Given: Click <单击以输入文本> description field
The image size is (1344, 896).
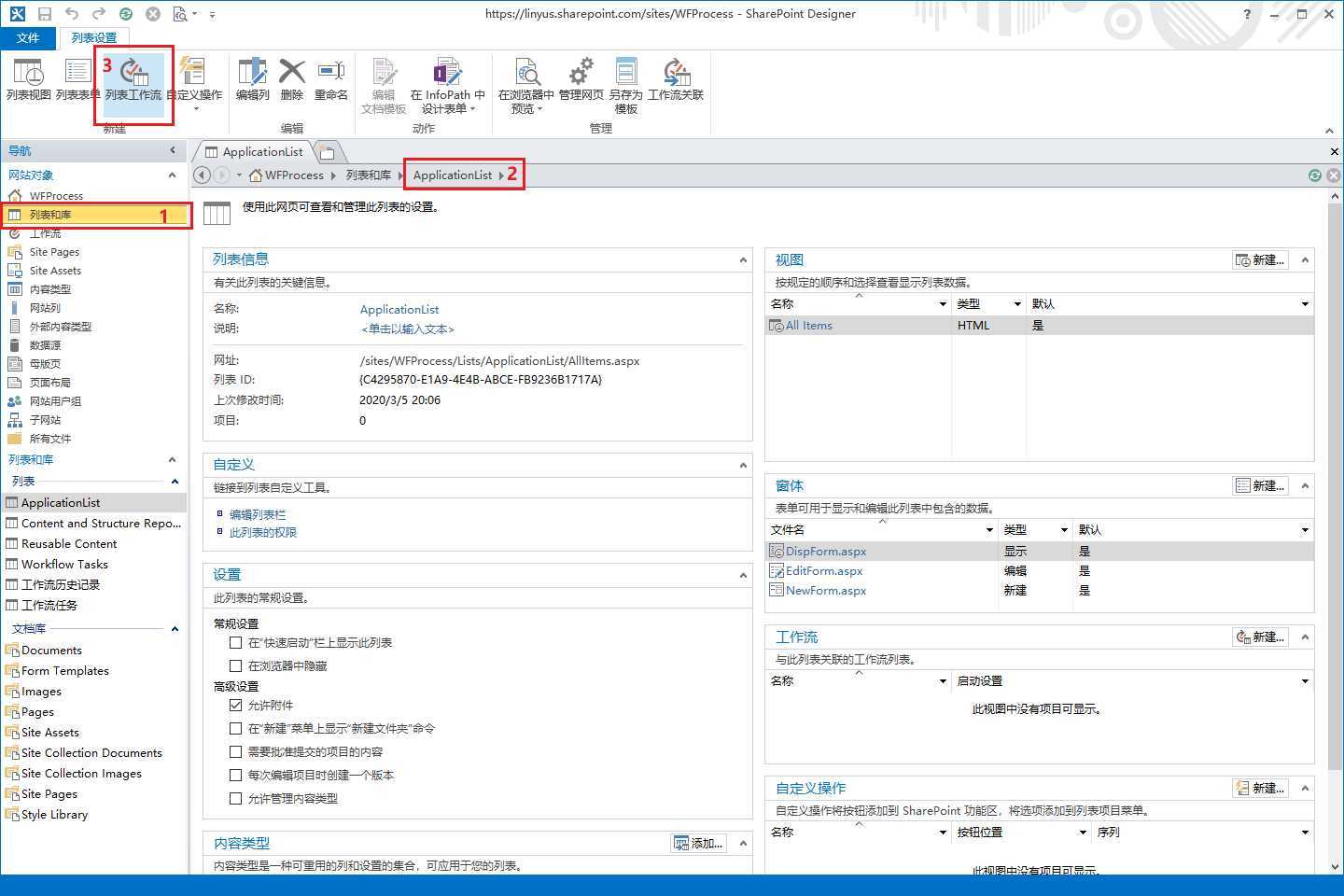Looking at the screenshot, I should pyautogui.click(x=407, y=329).
